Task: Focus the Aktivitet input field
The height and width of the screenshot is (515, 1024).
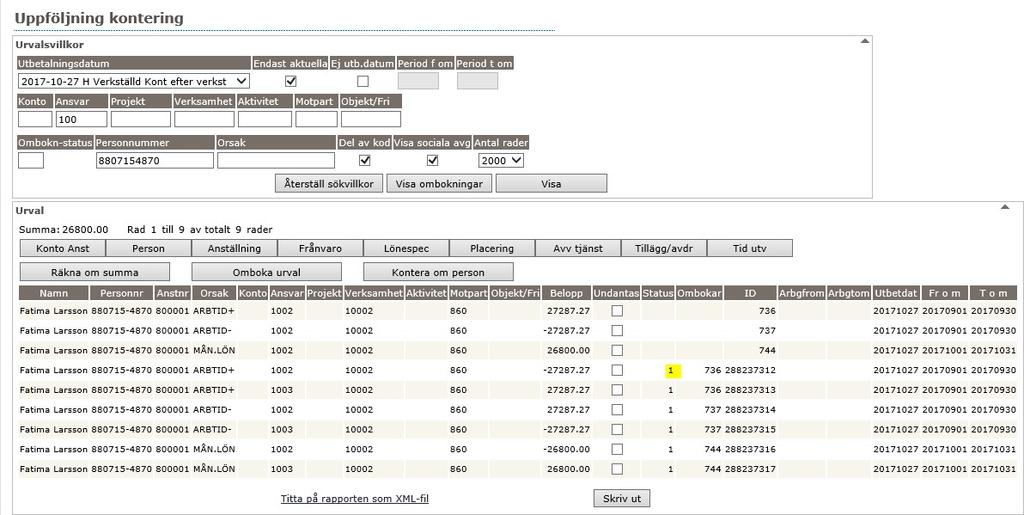Action: (x=264, y=119)
